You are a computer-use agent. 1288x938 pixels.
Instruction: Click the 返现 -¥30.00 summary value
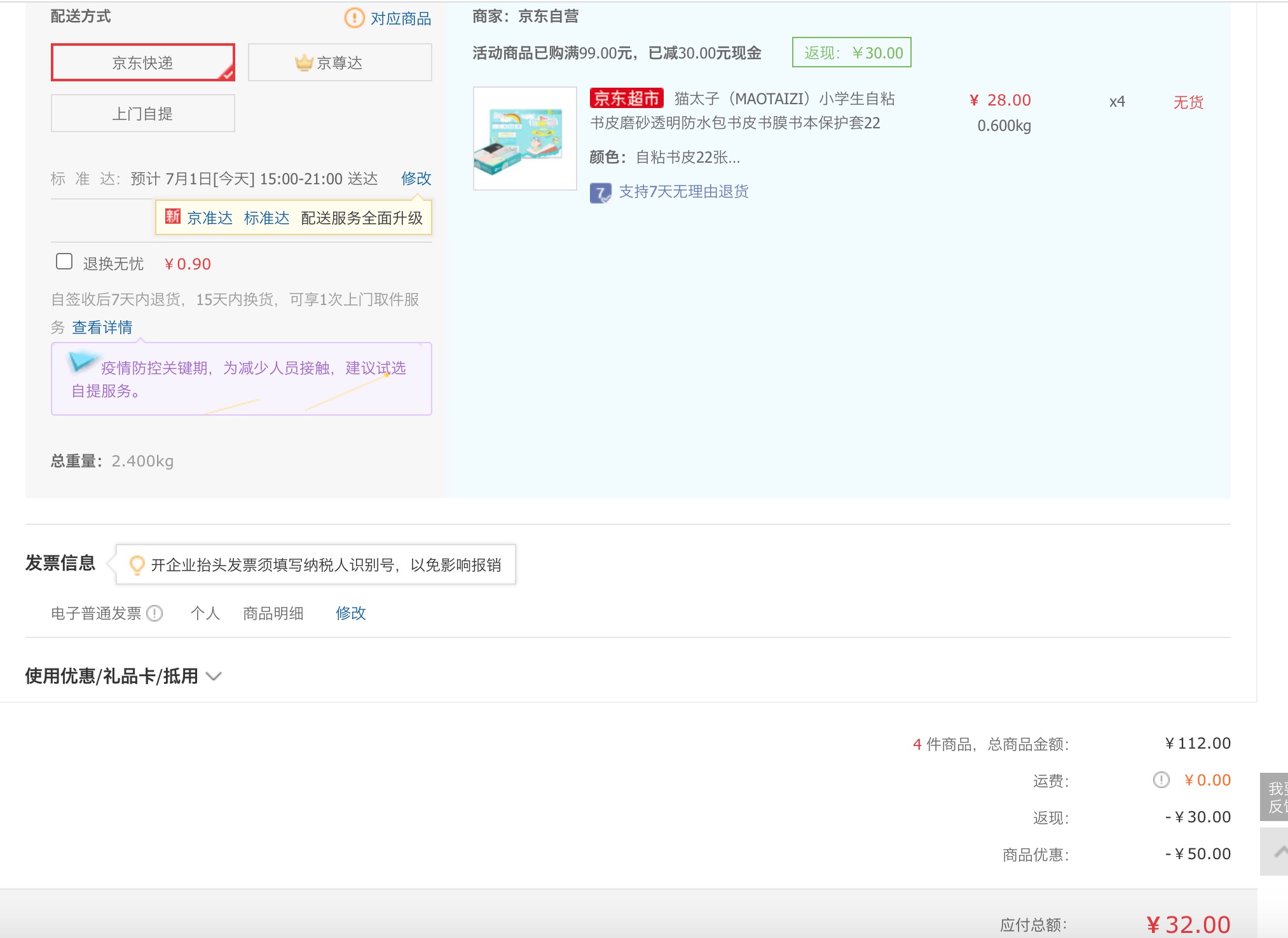click(1198, 817)
